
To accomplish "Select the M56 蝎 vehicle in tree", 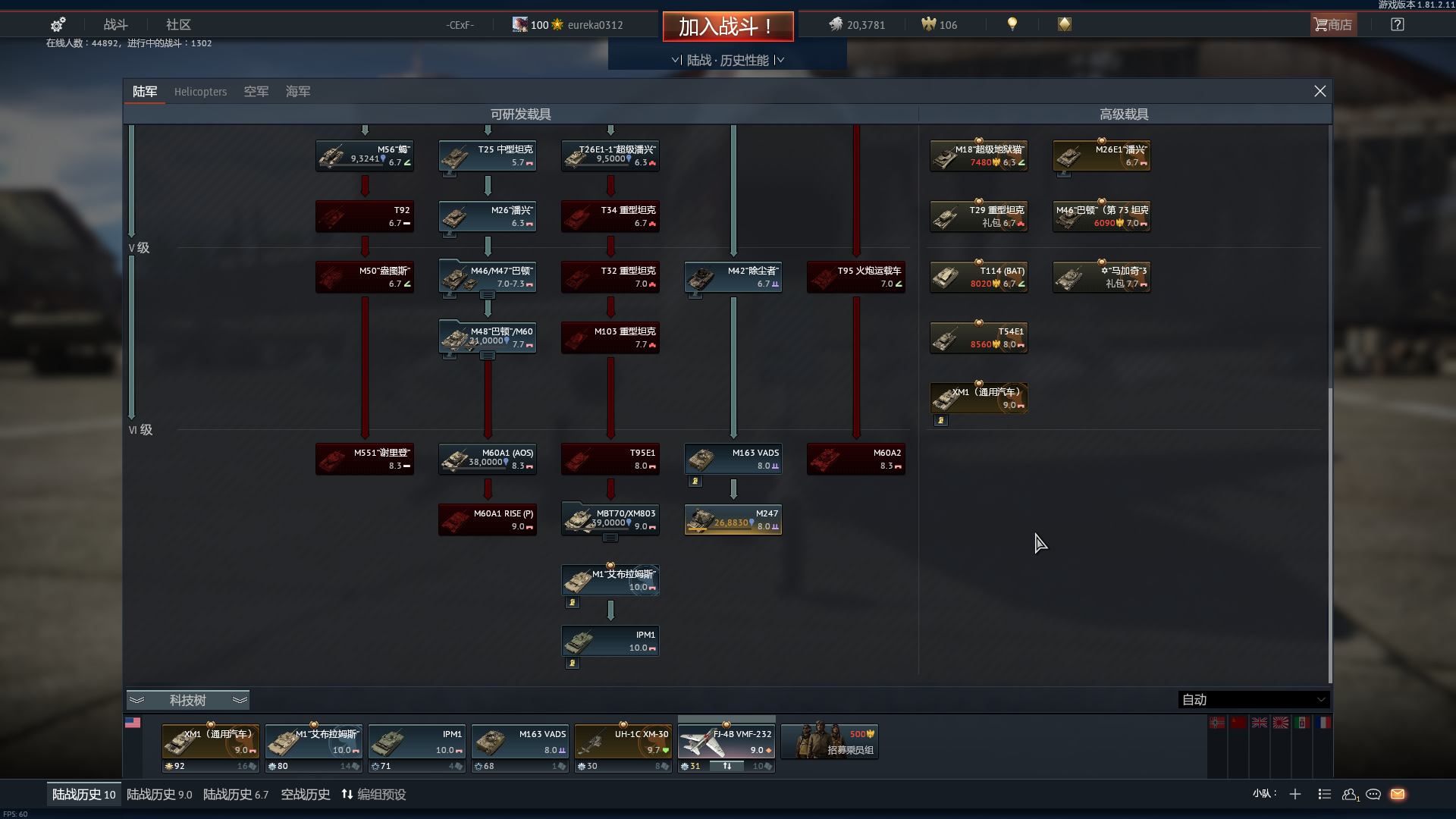I will coord(365,155).
